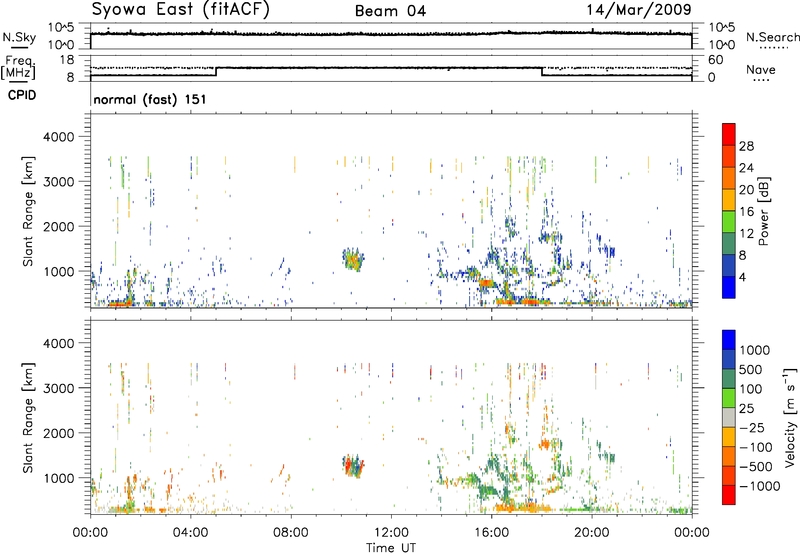
Task: Click the Power panel 'Slant Range [km]' label
Action: pyautogui.click(x=28, y=211)
